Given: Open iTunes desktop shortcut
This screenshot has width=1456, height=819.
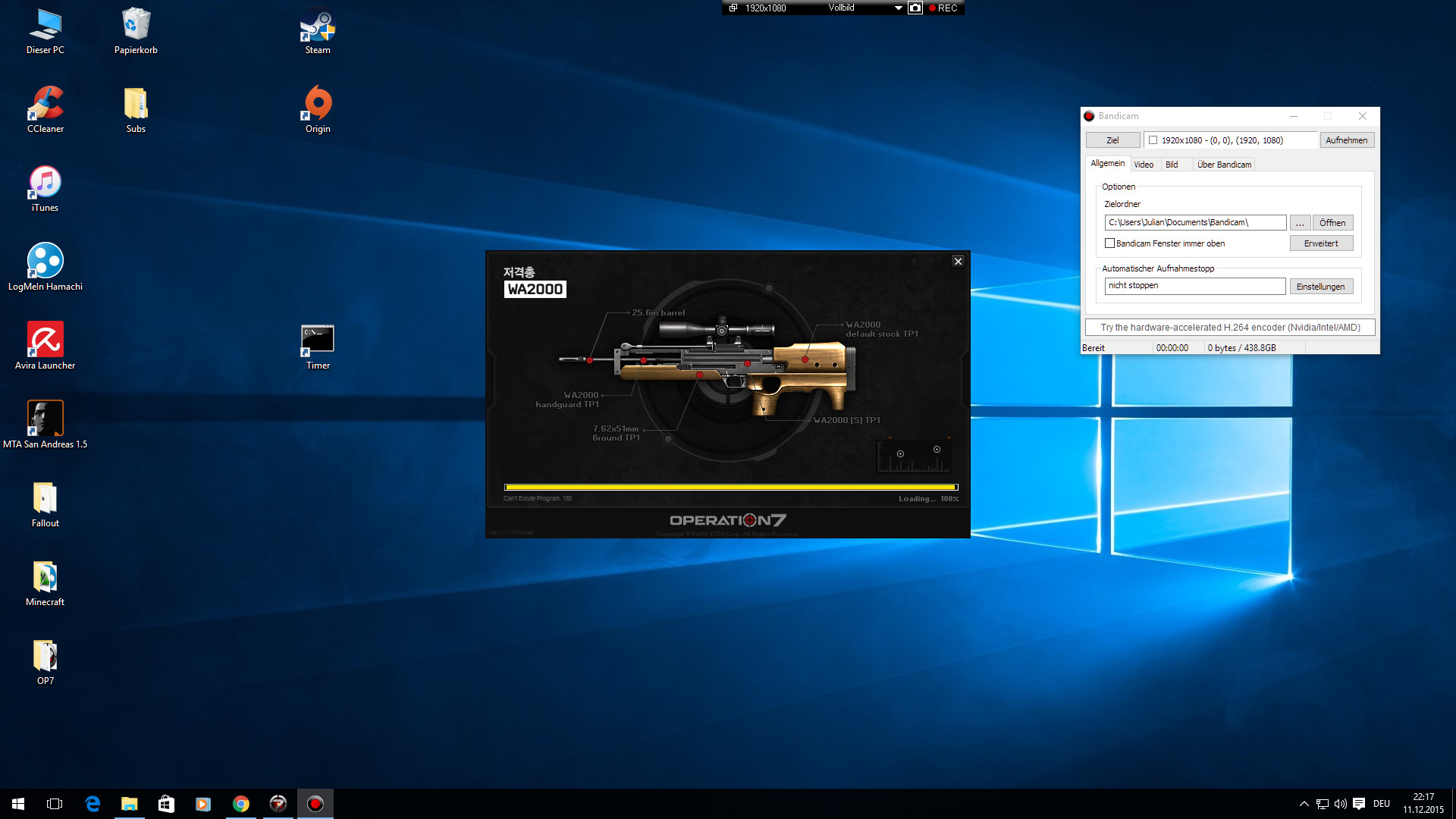Looking at the screenshot, I should pyautogui.click(x=45, y=189).
